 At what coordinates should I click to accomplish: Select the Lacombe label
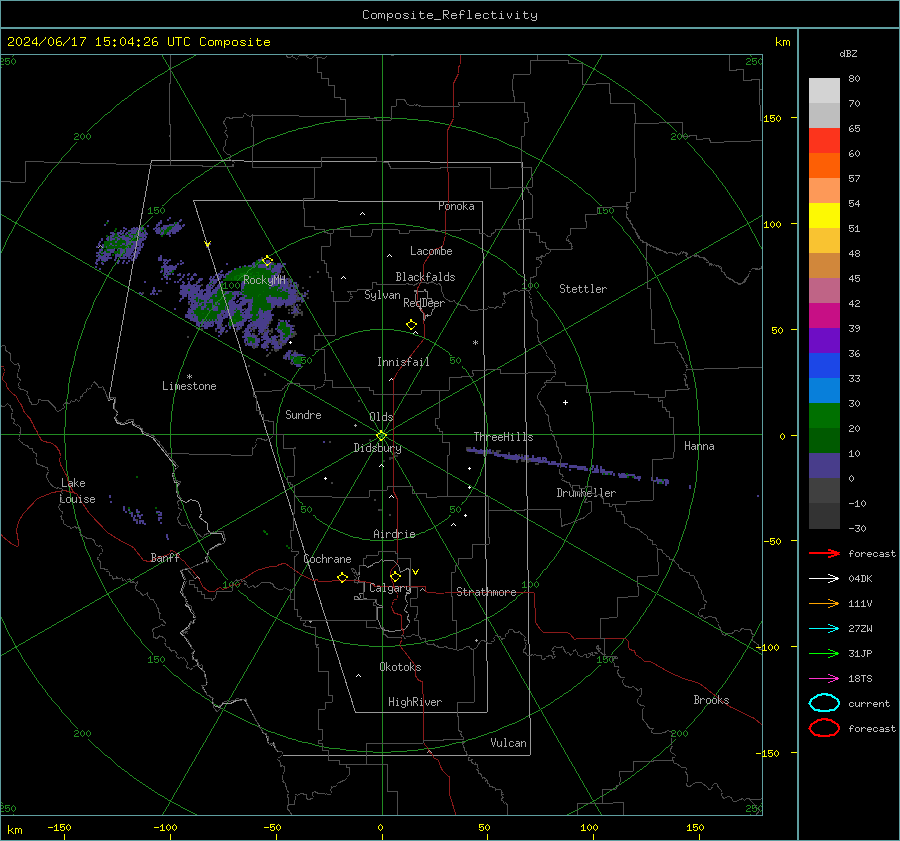(x=431, y=251)
